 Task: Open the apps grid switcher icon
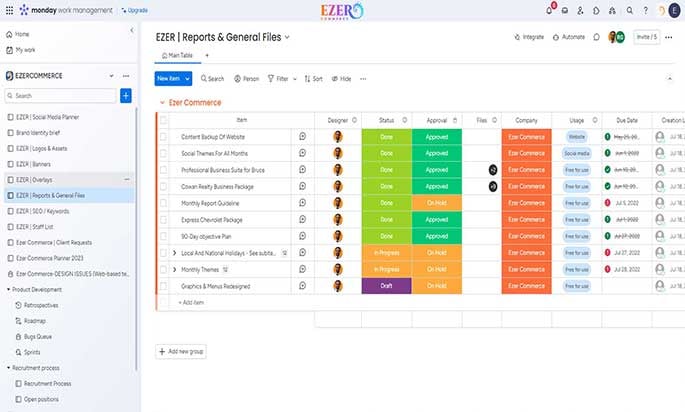9,10
